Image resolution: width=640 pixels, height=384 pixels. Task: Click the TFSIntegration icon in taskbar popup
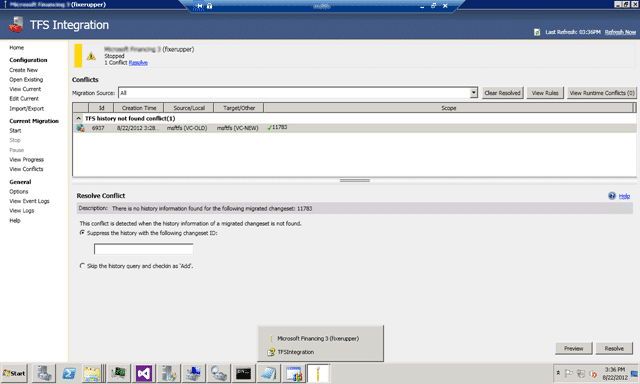pos(271,352)
